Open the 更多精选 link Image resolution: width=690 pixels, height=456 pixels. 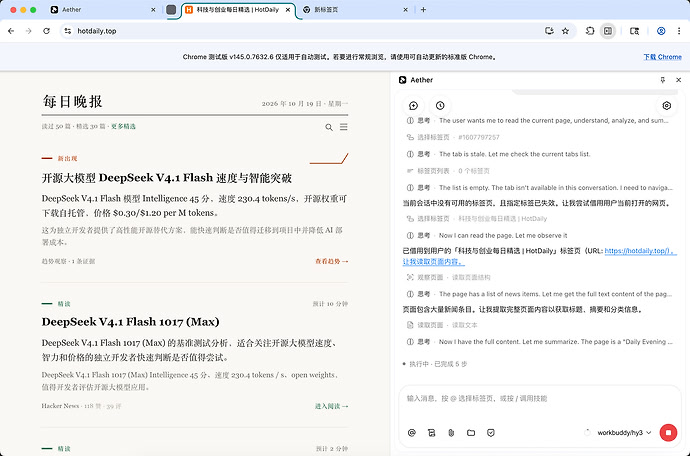point(123,126)
